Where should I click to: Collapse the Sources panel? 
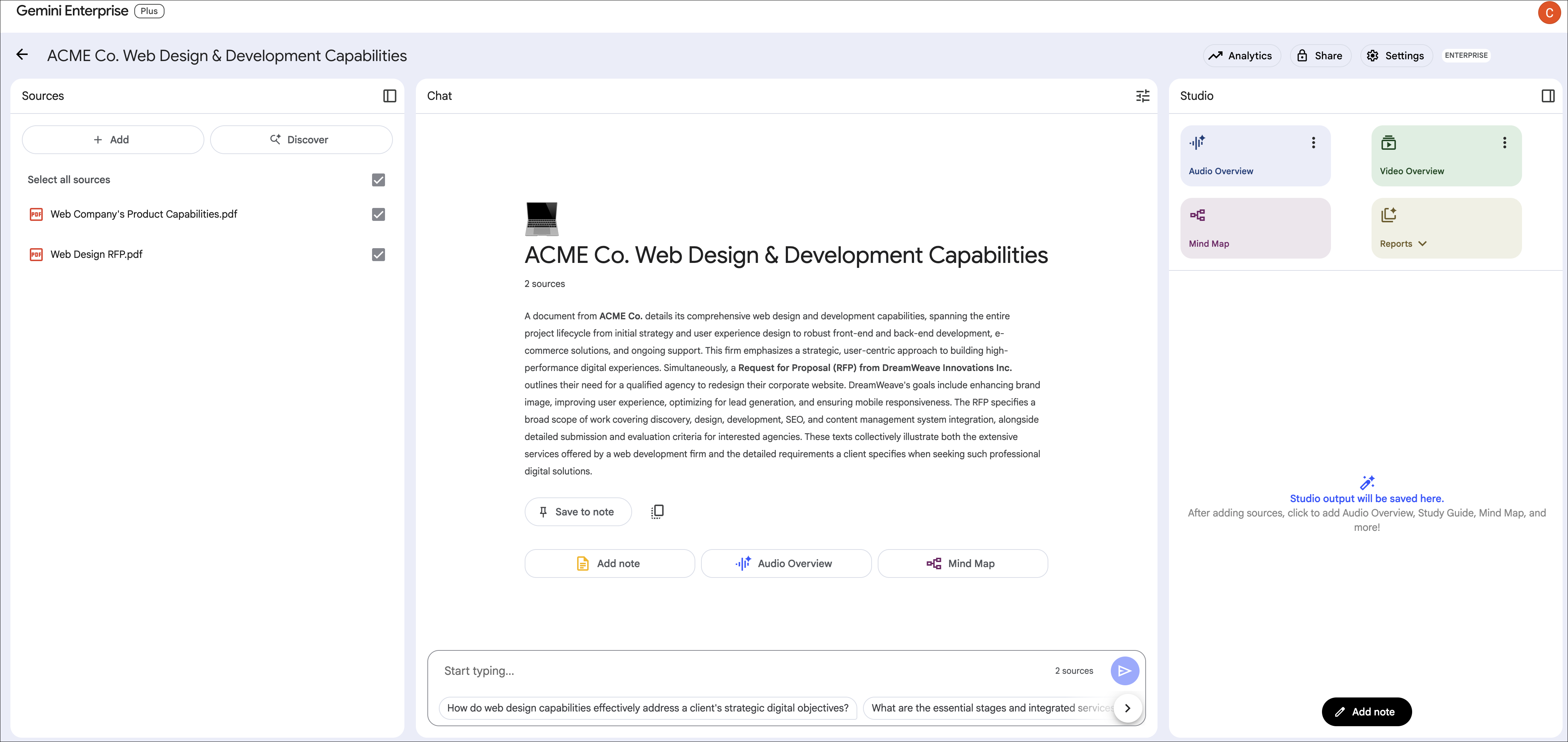tap(390, 96)
